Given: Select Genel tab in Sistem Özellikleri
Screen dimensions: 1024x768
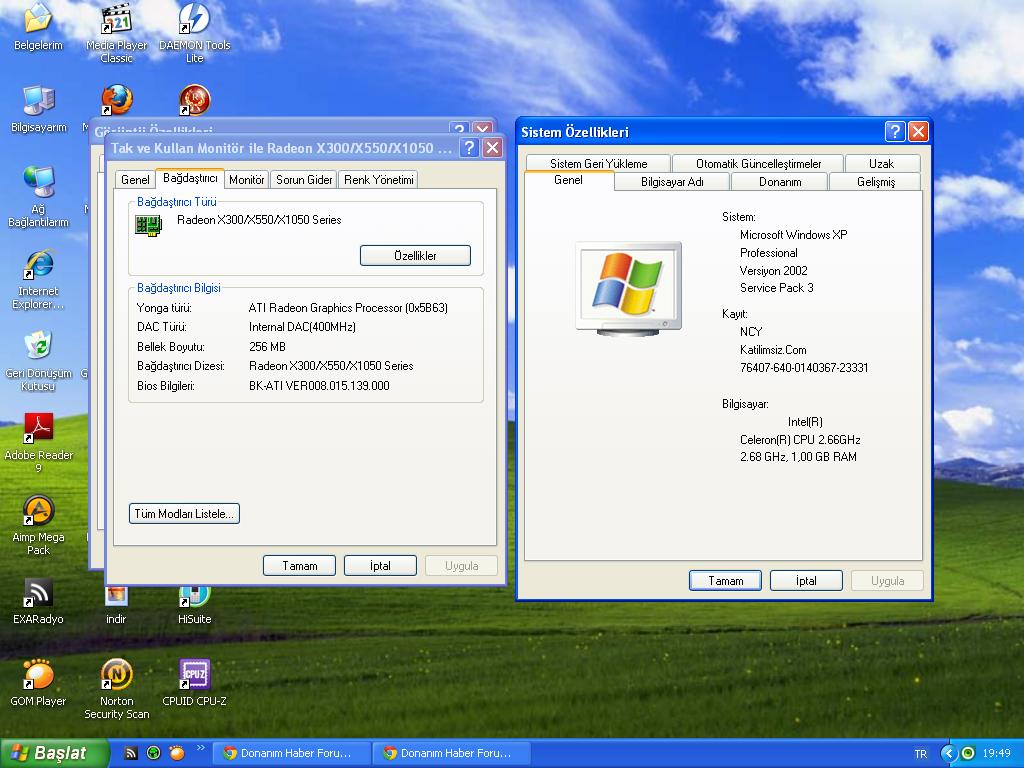Looking at the screenshot, I should [x=568, y=180].
